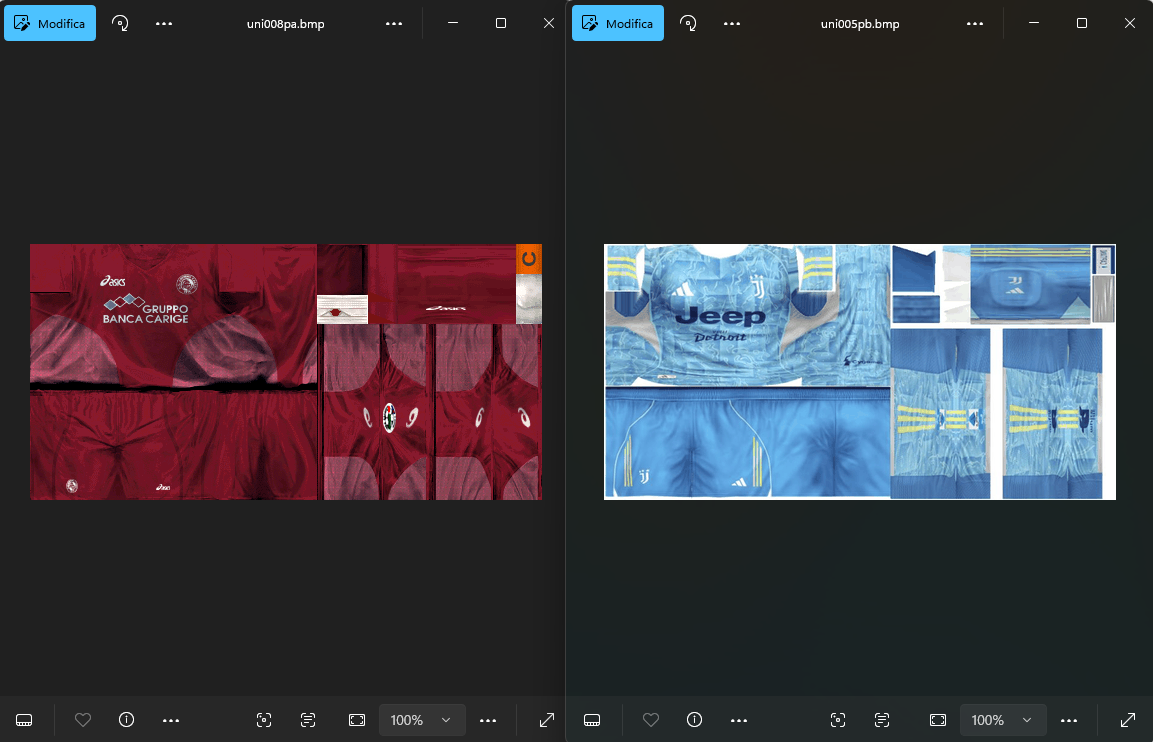
Task: Click Modifica button in uni005pb.bmp window
Action: click(618, 24)
